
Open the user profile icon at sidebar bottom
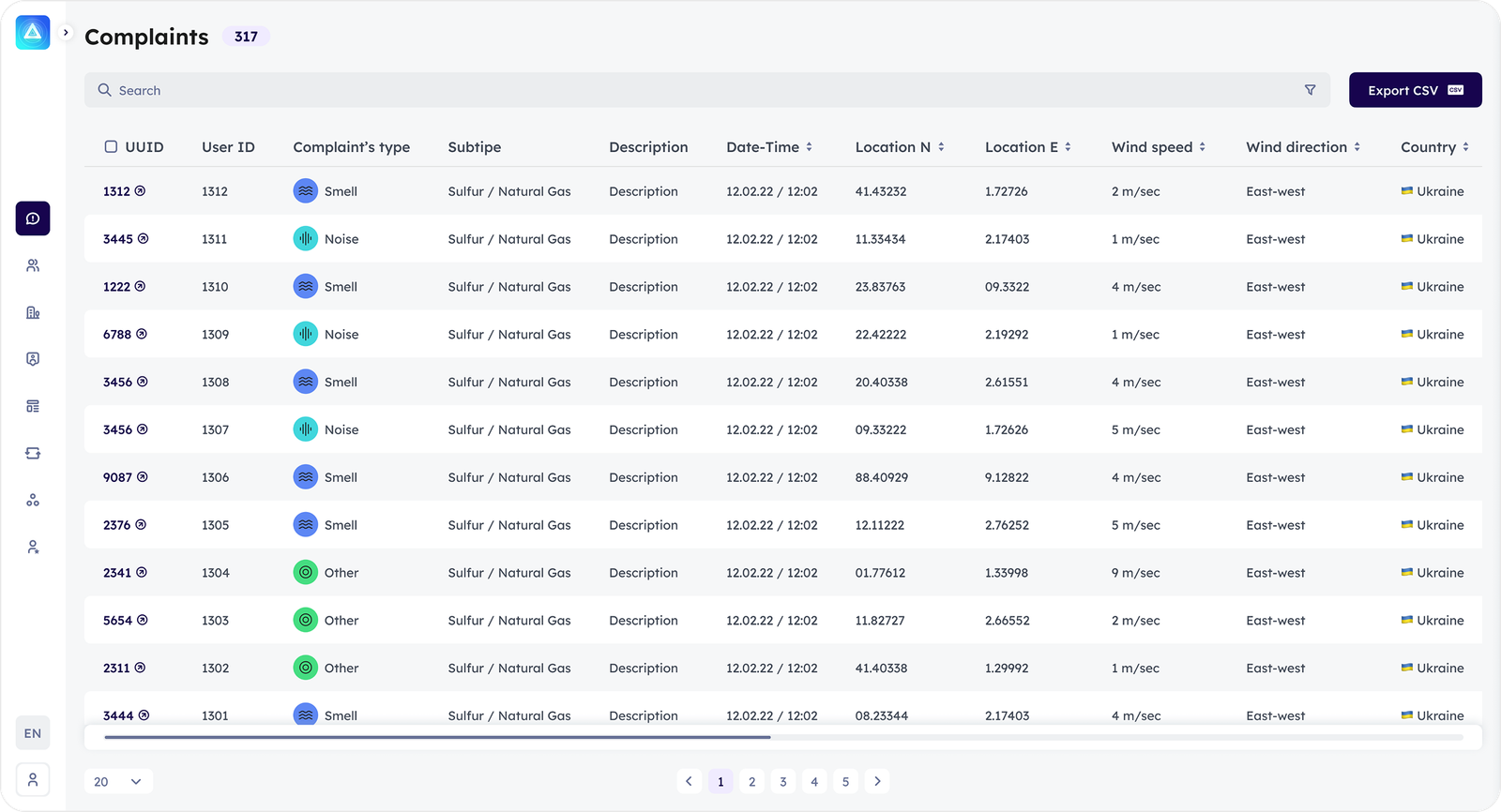click(x=33, y=780)
